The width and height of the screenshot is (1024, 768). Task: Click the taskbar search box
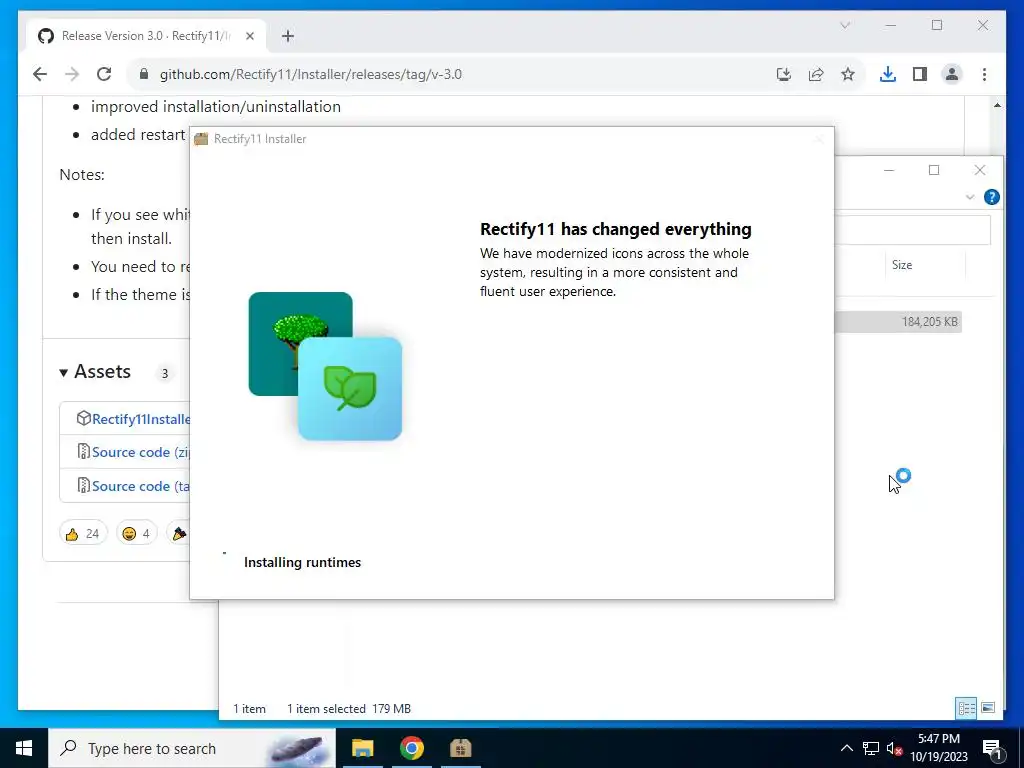click(192, 748)
